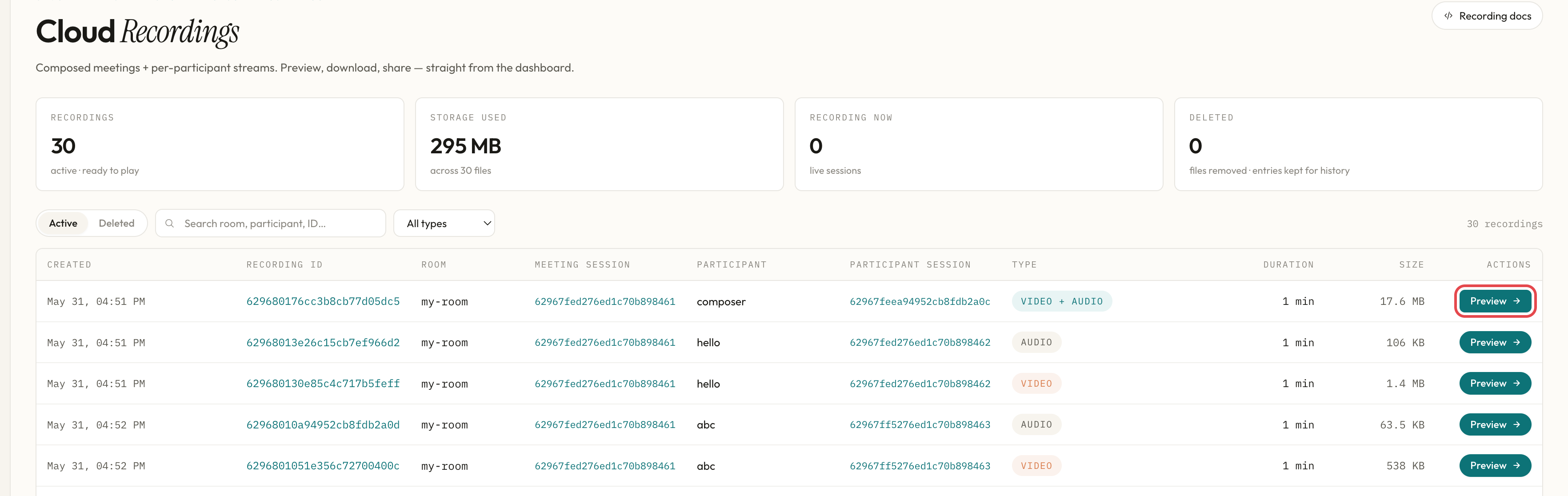The width and height of the screenshot is (1568, 496).
Task: Preview the hello VIDEO recording of 1.4 MB
Action: tap(1495, 384)
